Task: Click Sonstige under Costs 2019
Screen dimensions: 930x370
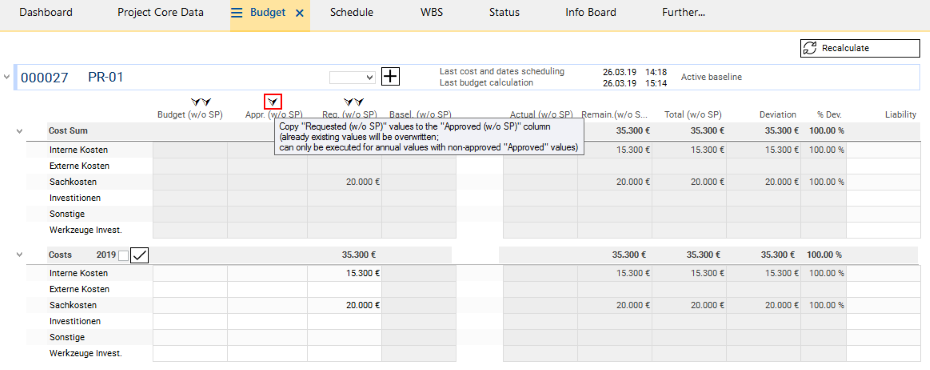Action: click(x=67, y=337)
